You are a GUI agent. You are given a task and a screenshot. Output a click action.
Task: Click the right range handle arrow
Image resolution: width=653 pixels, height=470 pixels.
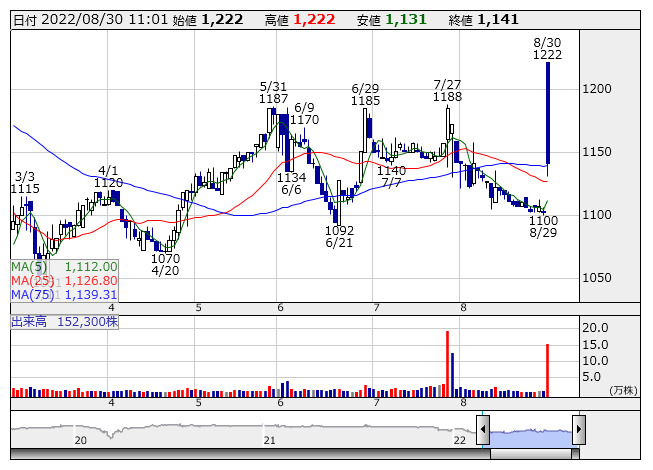tap(579, 429)
